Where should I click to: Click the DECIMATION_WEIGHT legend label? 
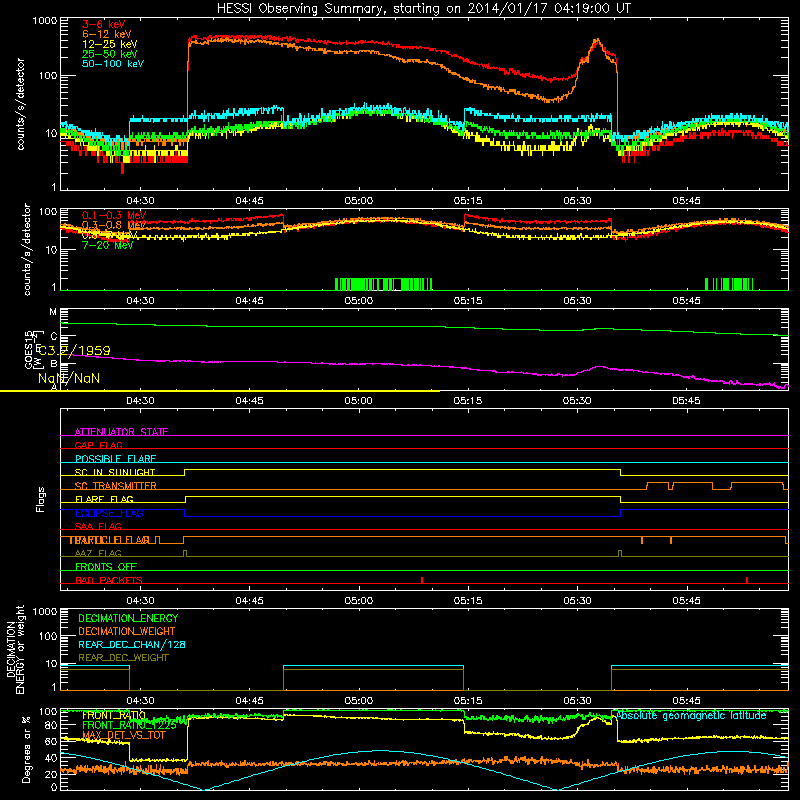click(127, 631)
